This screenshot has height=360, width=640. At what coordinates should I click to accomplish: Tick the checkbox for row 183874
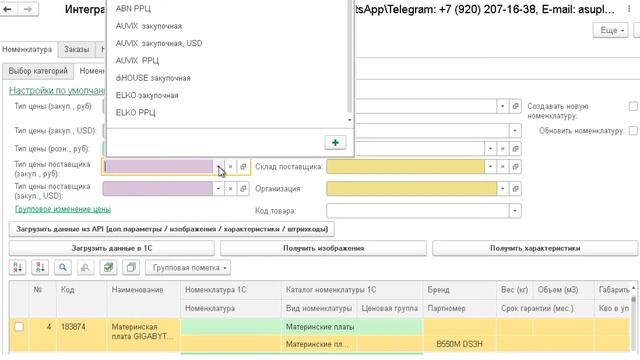(19, 327)
